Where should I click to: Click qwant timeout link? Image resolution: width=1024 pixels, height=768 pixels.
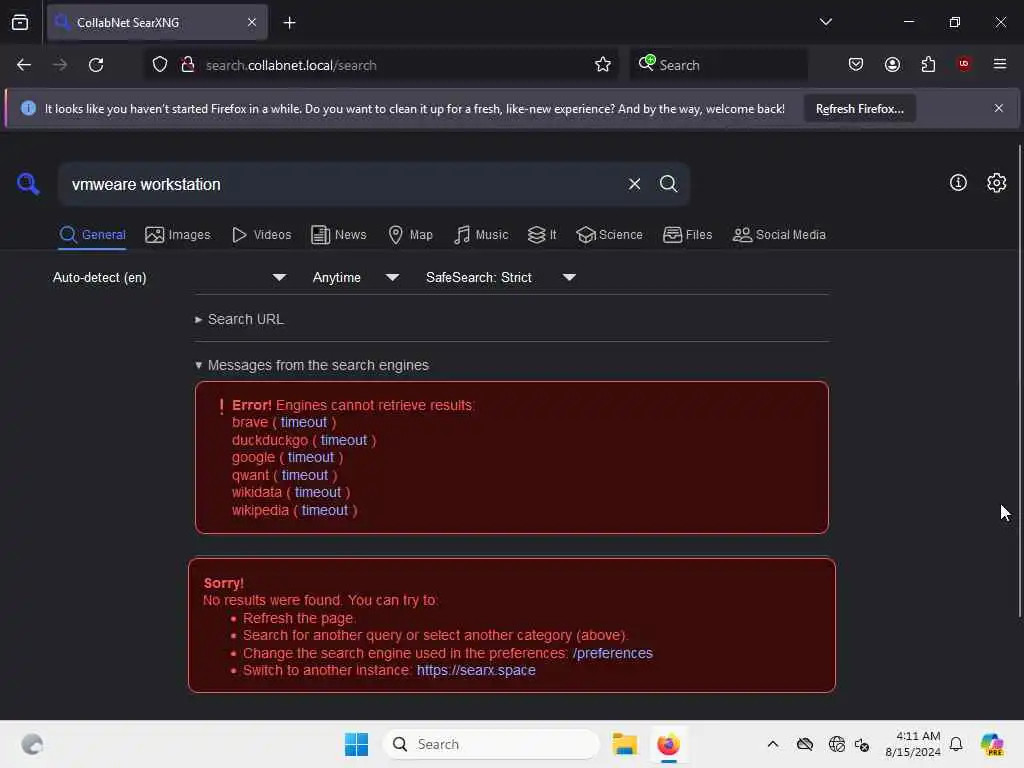tap(305, 475)
